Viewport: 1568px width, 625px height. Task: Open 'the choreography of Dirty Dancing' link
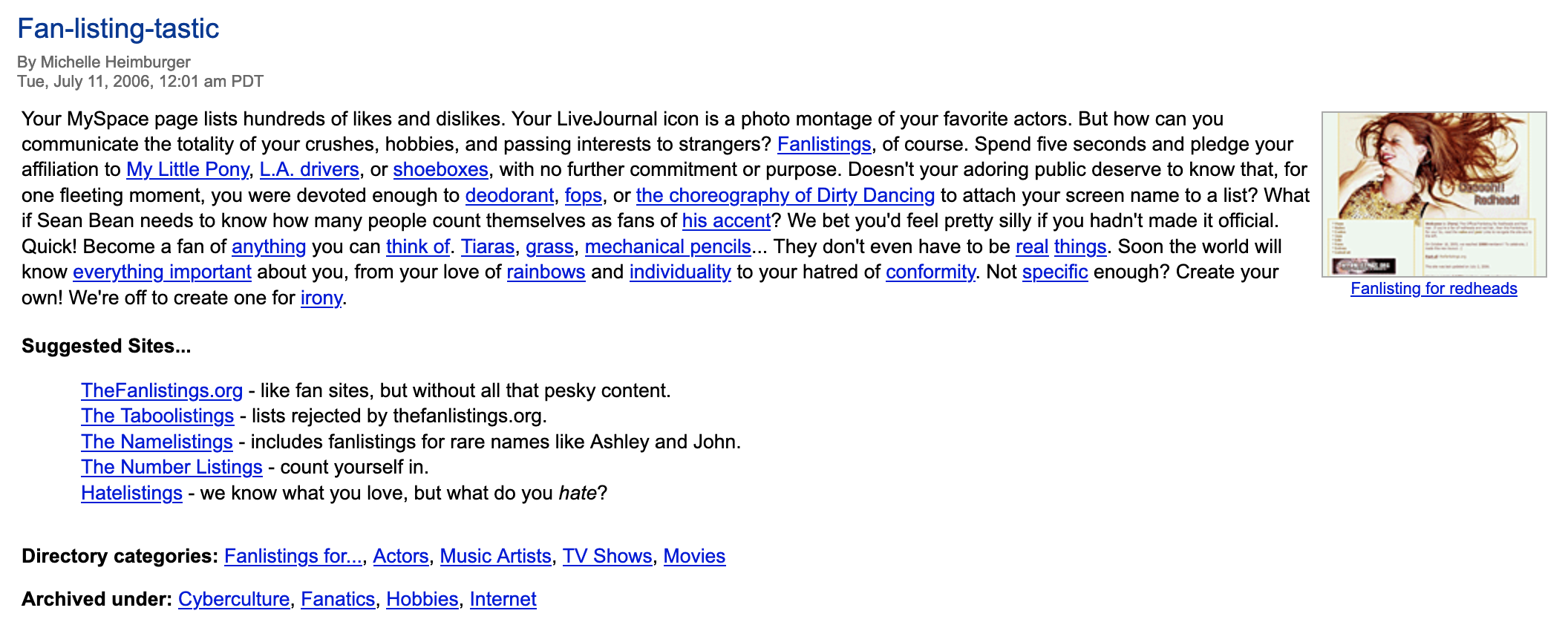(x=785, y=195)
